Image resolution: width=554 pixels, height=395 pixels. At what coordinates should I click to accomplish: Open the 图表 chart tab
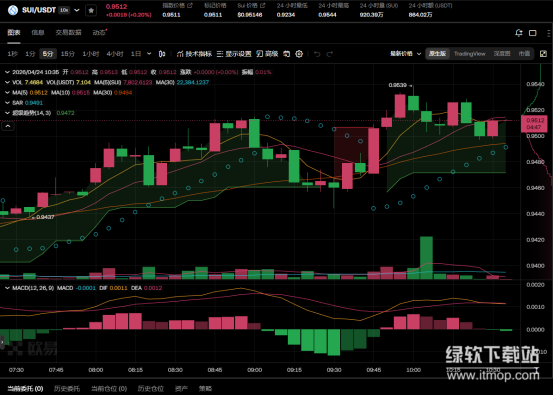coord(14,33)
